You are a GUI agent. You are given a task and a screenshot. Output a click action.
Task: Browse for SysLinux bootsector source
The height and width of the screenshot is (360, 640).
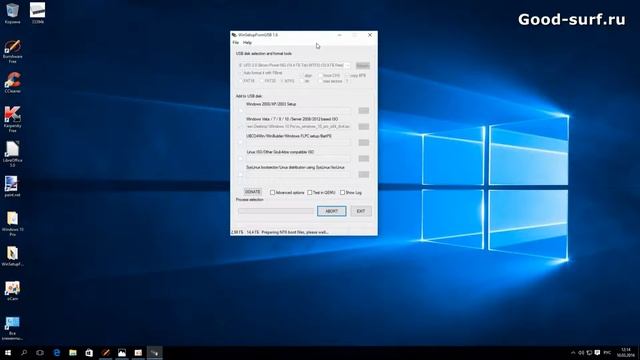[364, 174]
